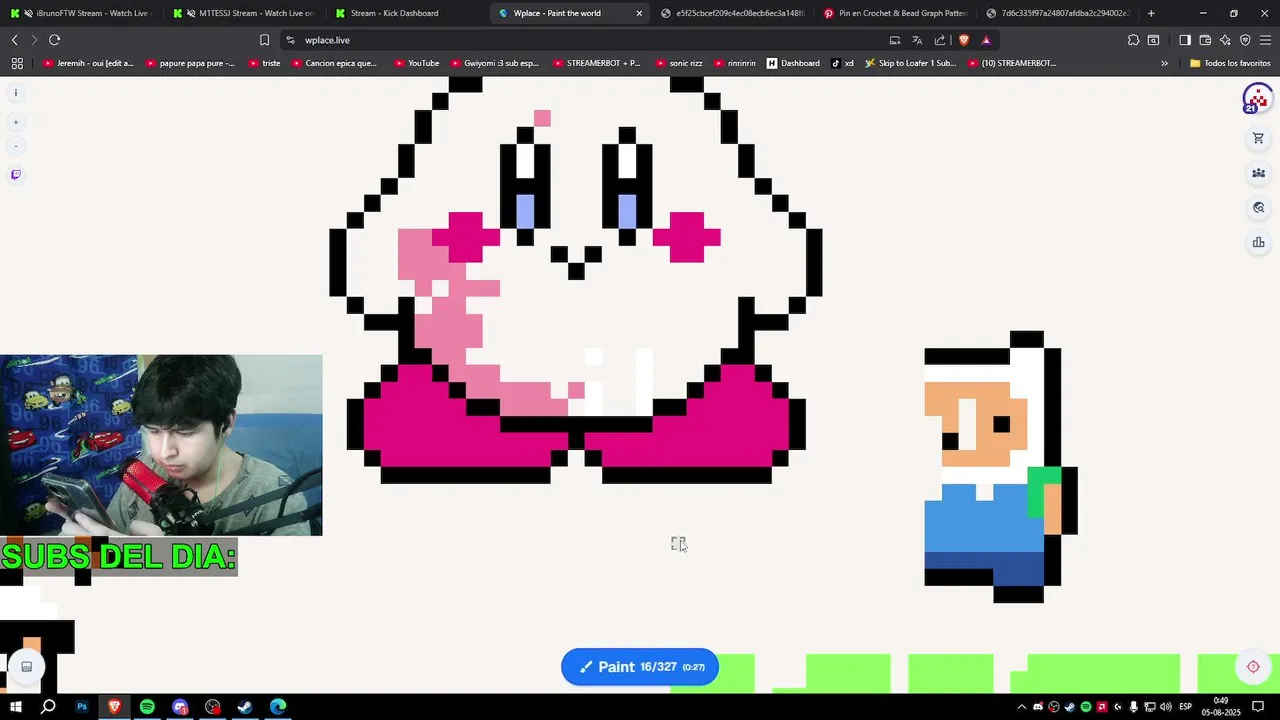The width and height of the screenshot is (1280, 720).
Task: Open the triste bookmark
Action: [x=264, y=63]
